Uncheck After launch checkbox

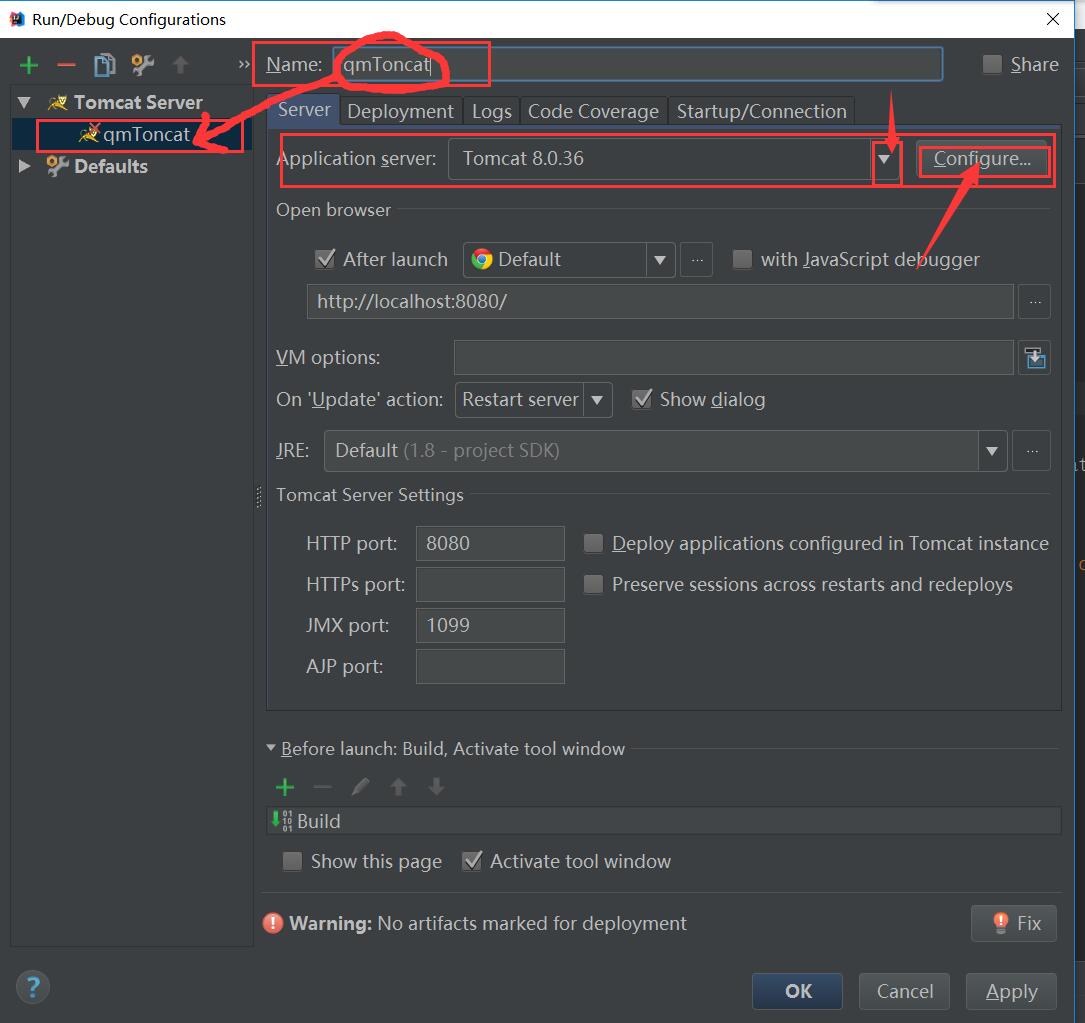(325, 260)
